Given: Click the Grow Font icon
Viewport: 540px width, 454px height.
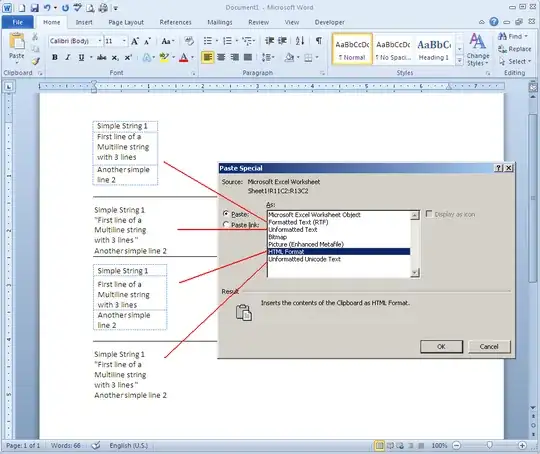Looking at the screenshot, I should pos(135,41).
